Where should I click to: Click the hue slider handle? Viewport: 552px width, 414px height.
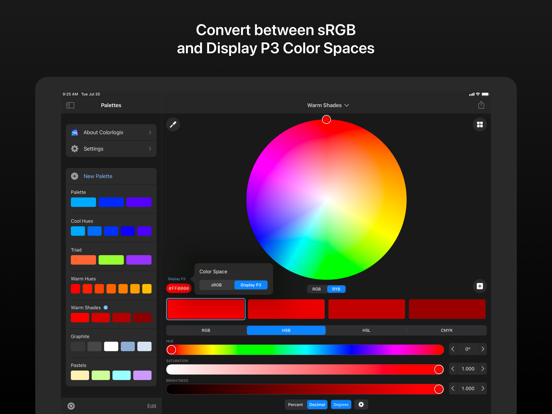coord(171,350)
